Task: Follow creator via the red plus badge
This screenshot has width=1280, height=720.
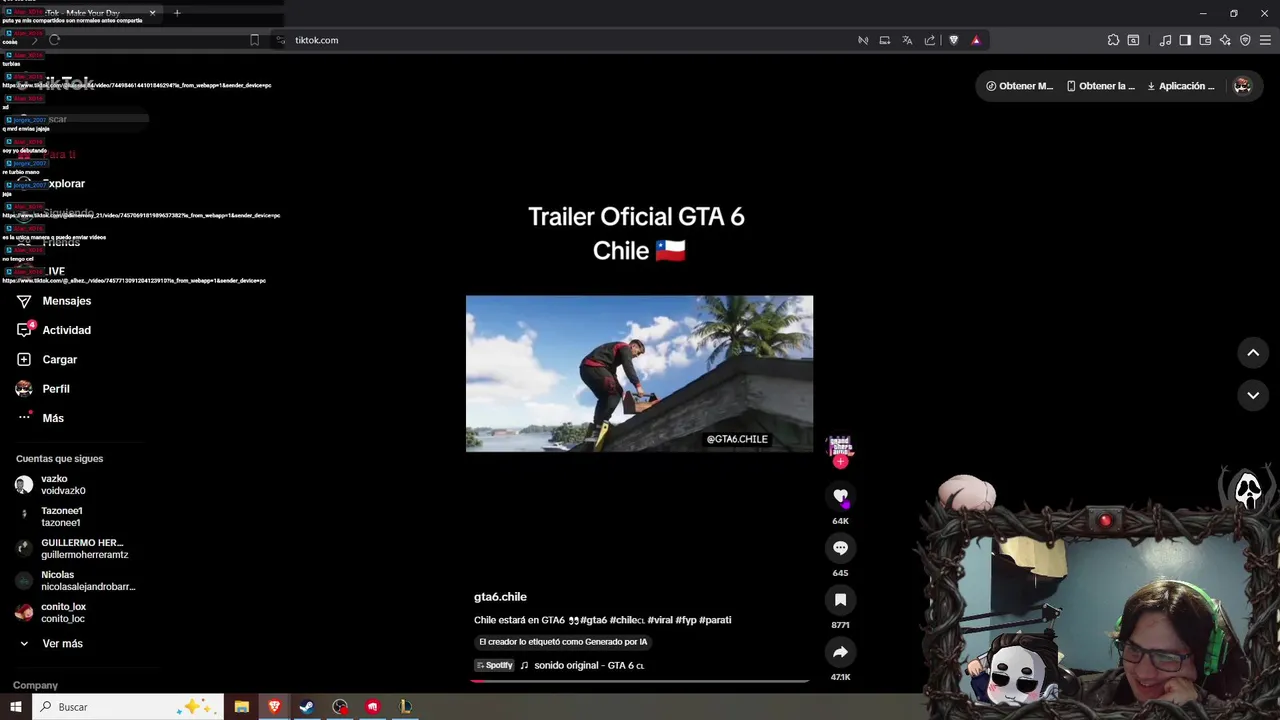Action: [840, 462]
